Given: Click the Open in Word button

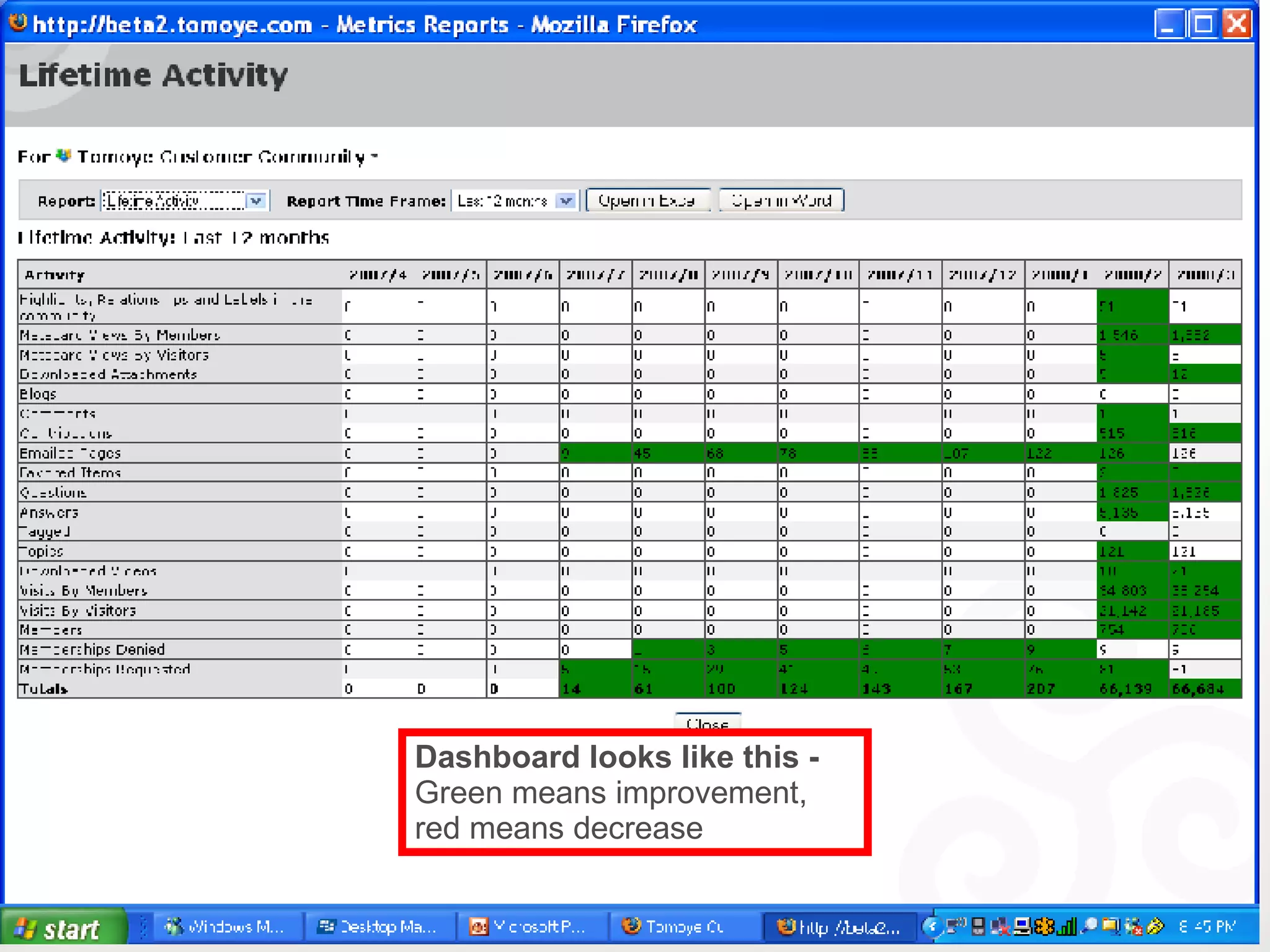Looking at the screenshot, I should coord(781,200).
